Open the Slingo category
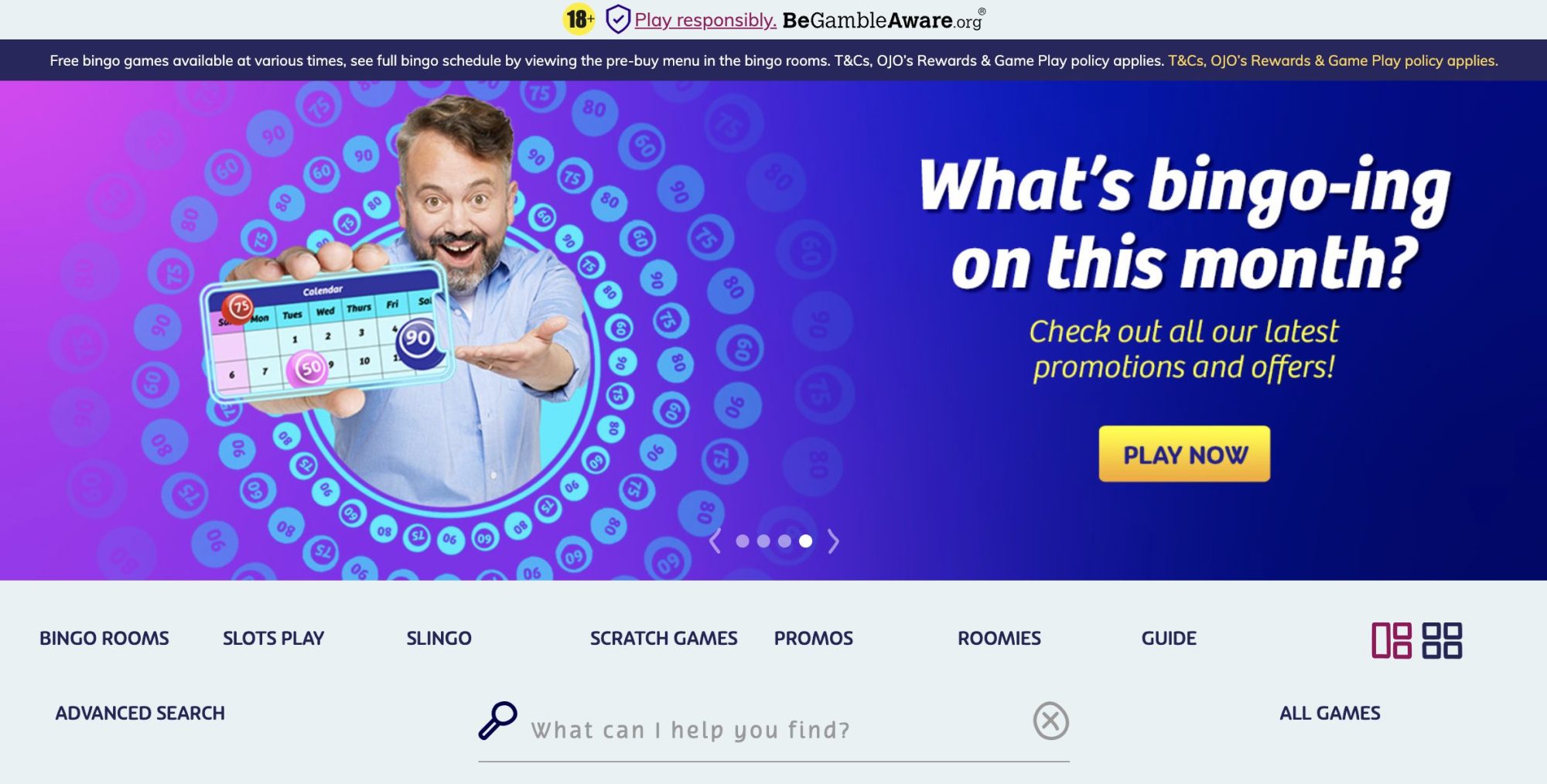Image resolution: width=1547 pixels, height=784 pixels. click(x=439, y=639)
